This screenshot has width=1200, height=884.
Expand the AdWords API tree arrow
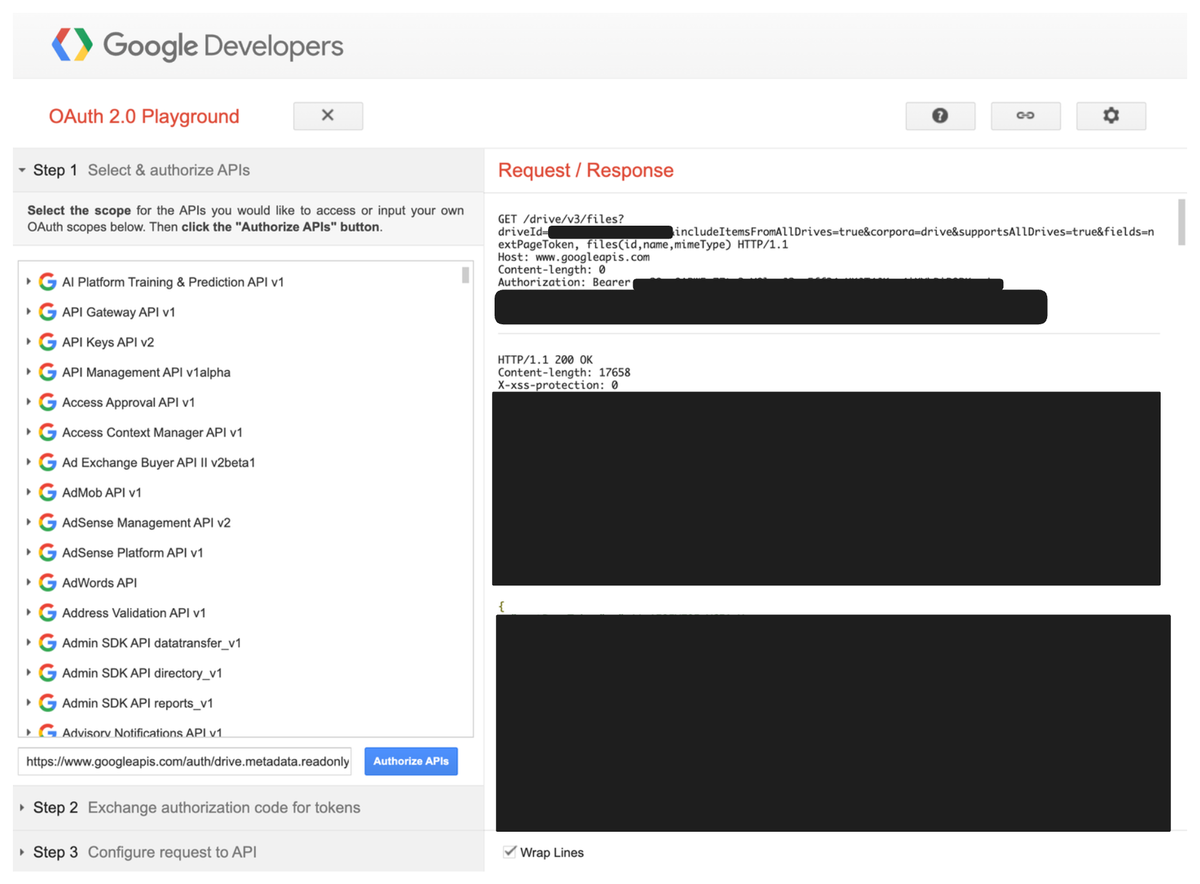tap(28, 582)
